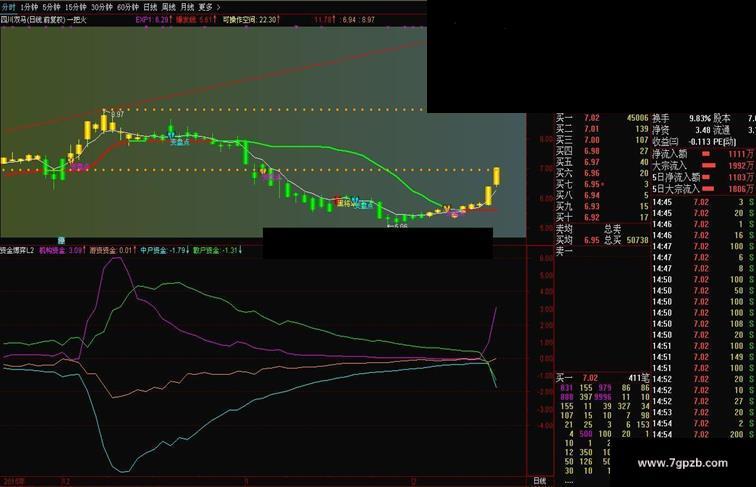The height and width of the screenshot is (487, 756).
Task: Click the 买七 bid row at 6.95
Action: (x=602, y=184)
